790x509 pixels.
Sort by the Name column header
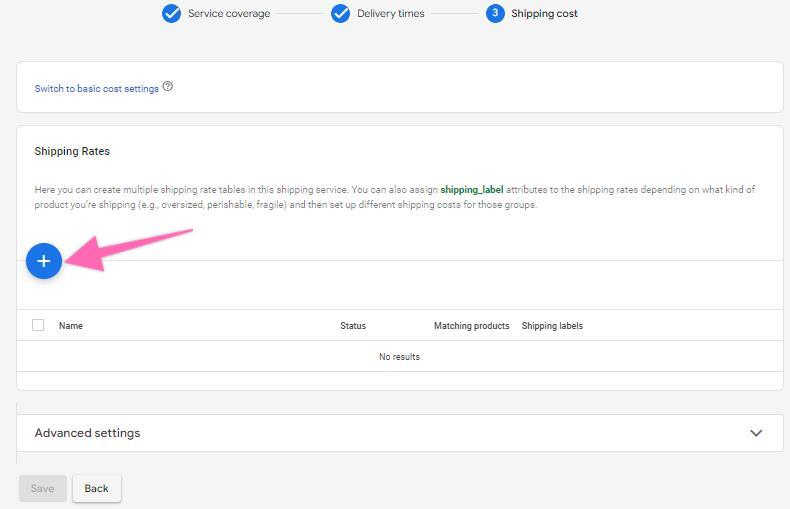click(71, 326)
